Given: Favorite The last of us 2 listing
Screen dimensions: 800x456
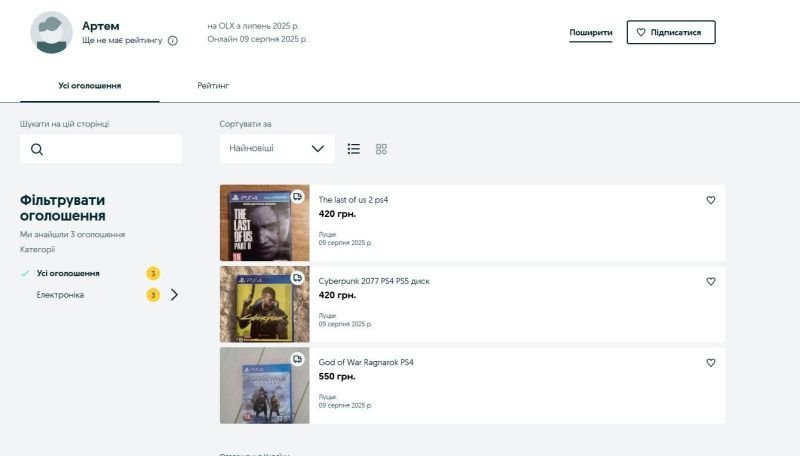Looking at the screenshot, I should (x=711, y=200).
